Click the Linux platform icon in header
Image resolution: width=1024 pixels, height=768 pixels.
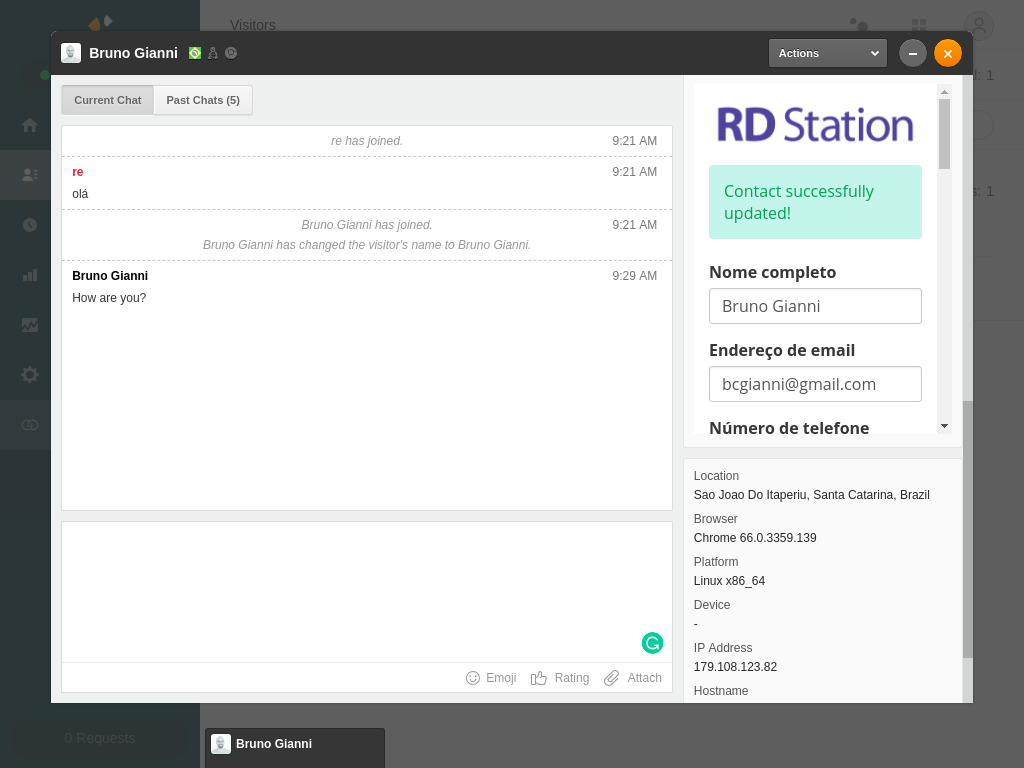coord(213,53)
